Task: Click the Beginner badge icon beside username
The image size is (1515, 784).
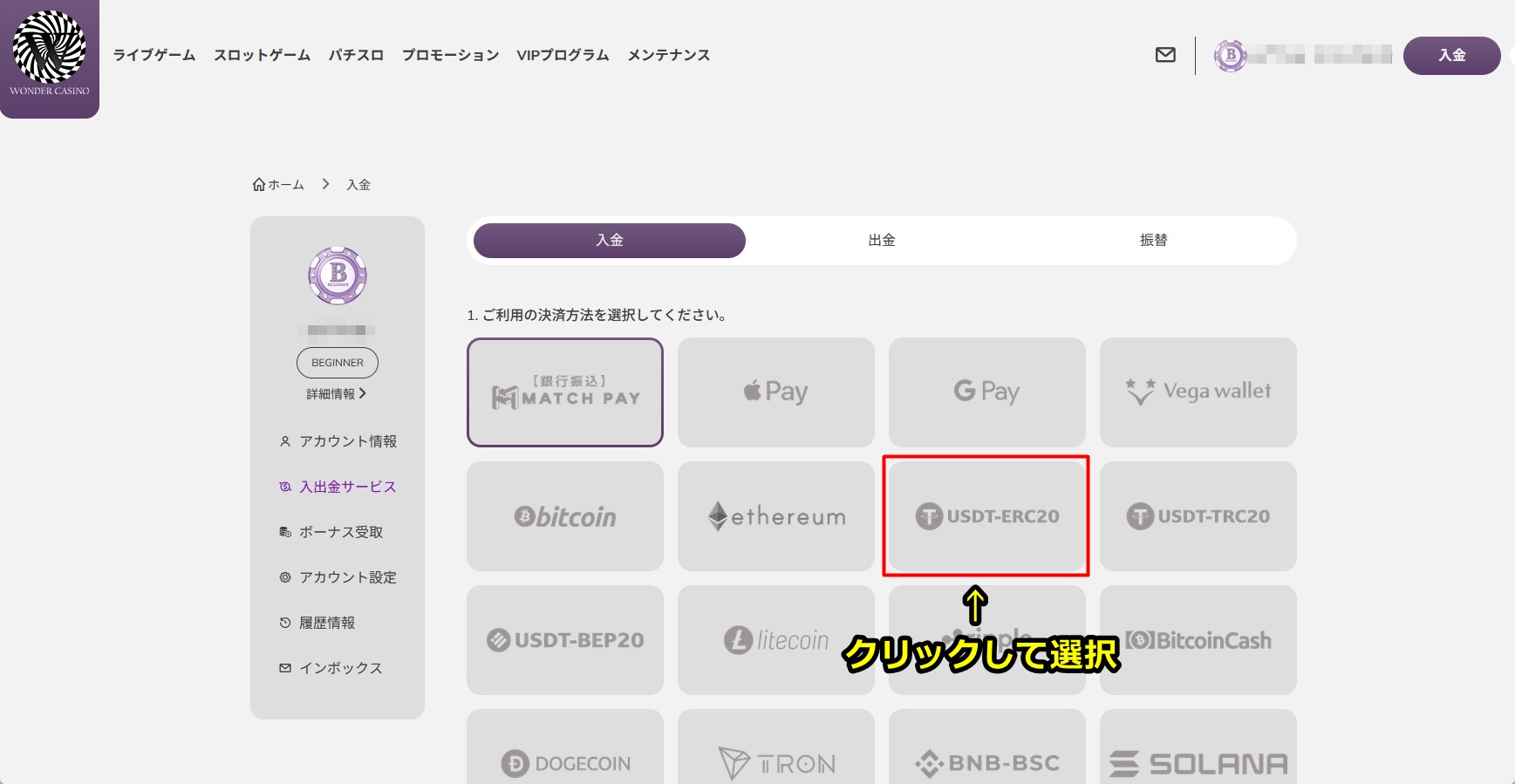Action: click(1231, 56)
